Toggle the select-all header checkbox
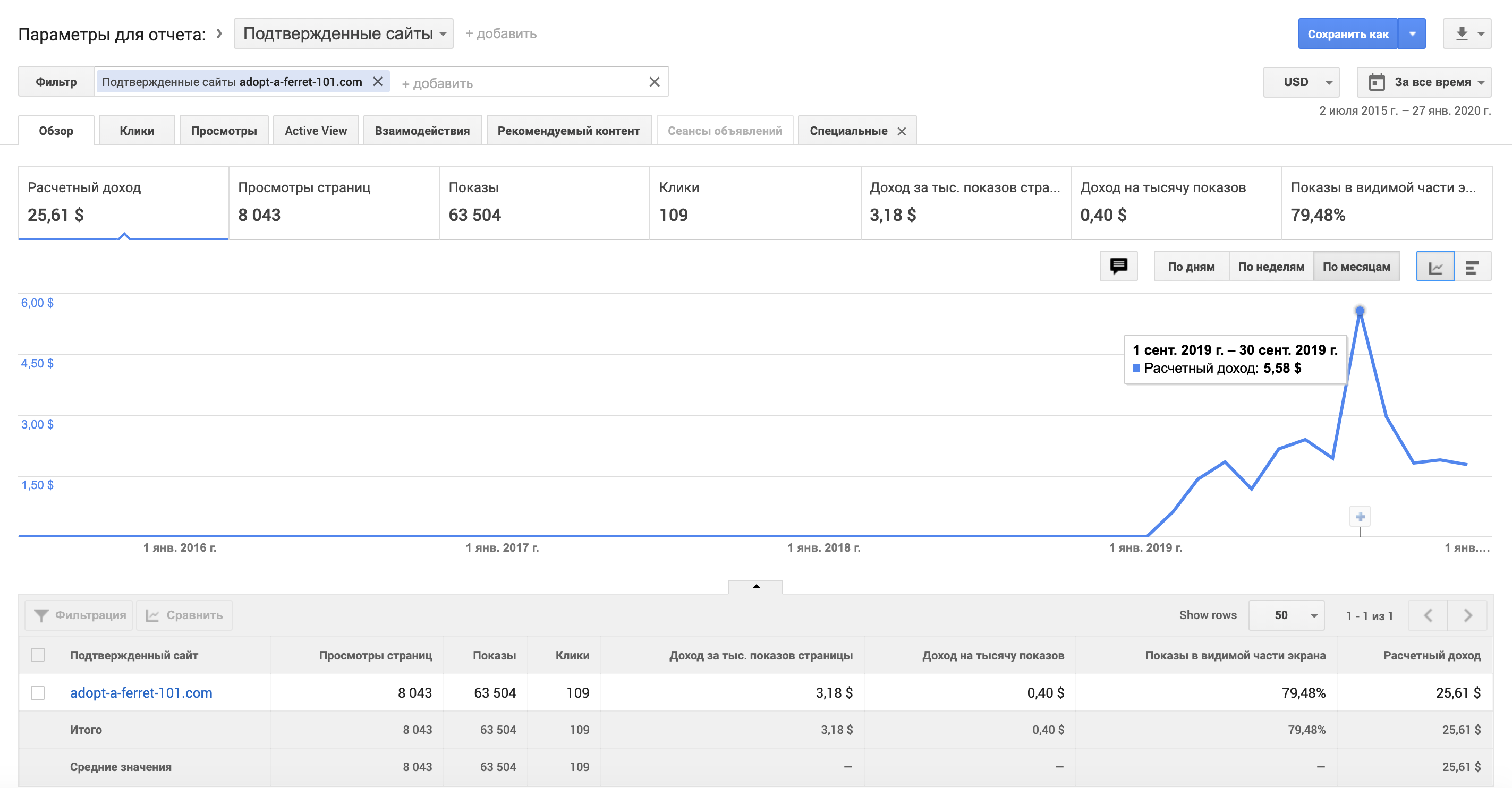Image resolution: width=1512 pixels, height=788 pixels. [38, 655]
